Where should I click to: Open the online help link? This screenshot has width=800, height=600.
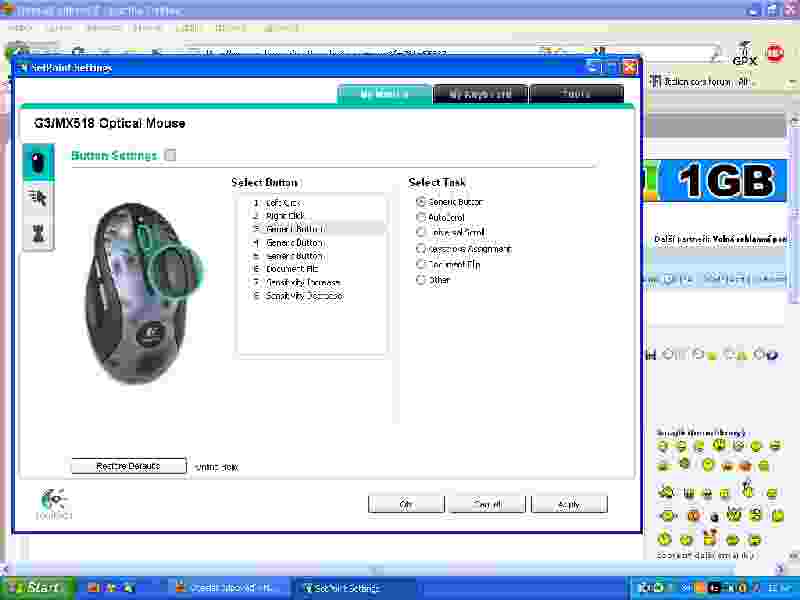pos(216,467)
